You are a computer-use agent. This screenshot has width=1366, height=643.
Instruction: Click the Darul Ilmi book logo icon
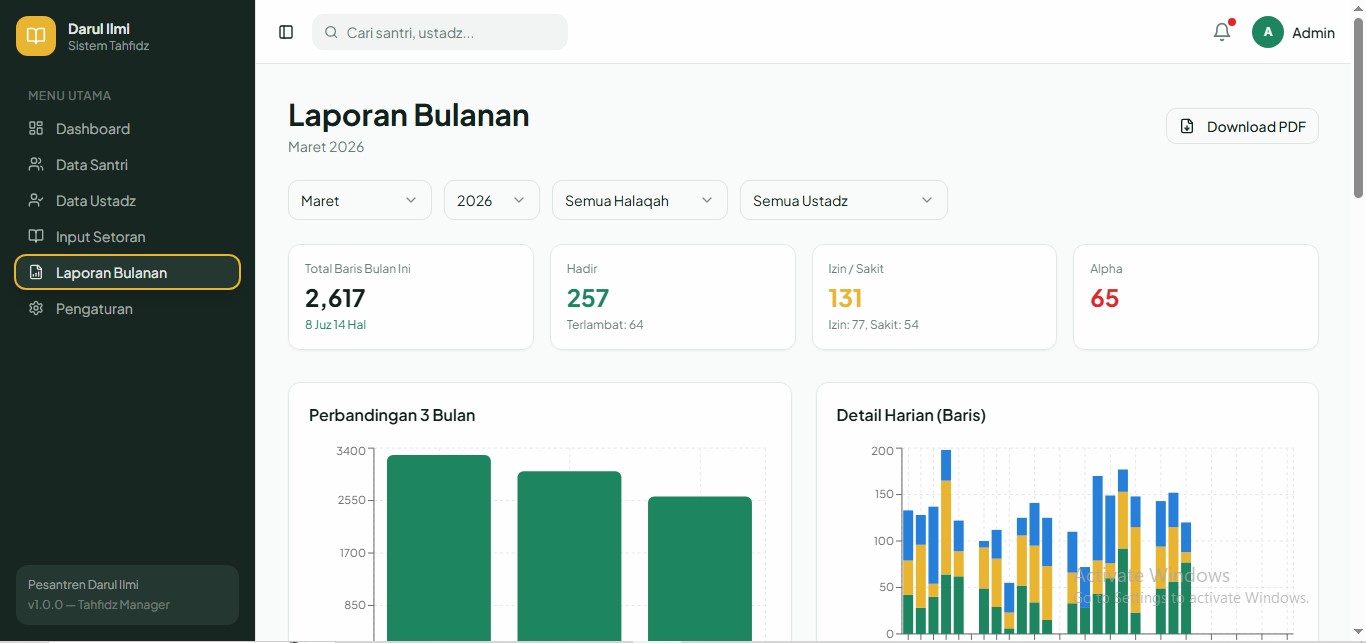click(x=36, y=36)
